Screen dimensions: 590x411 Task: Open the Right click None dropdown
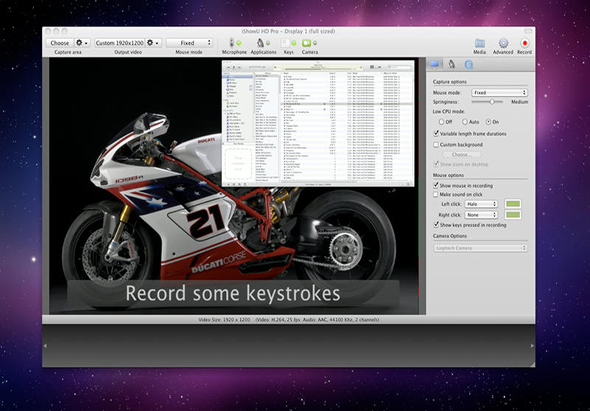[481, 215]
